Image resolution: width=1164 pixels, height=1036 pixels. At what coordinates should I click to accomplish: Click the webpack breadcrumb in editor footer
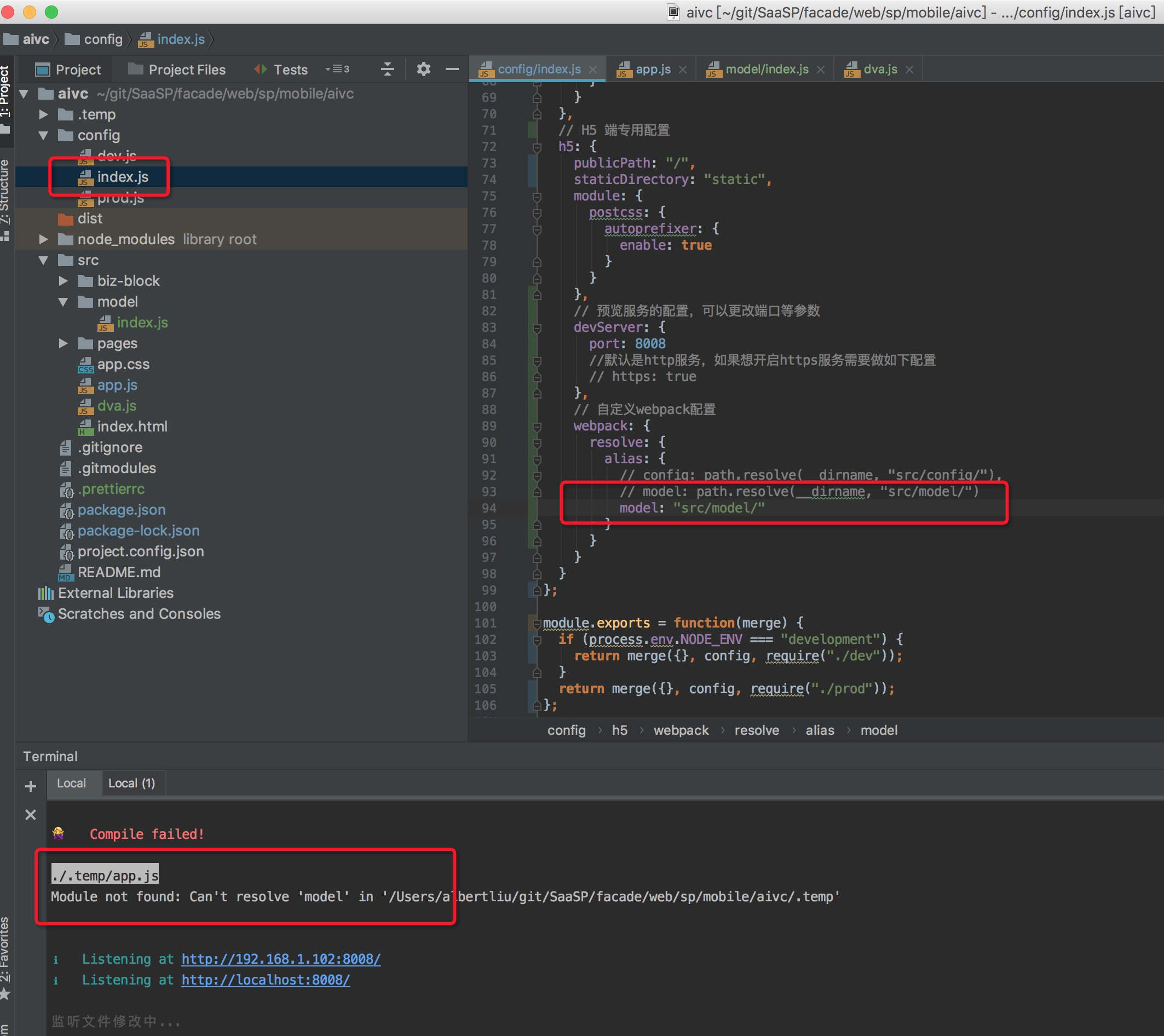pos(681,730)
